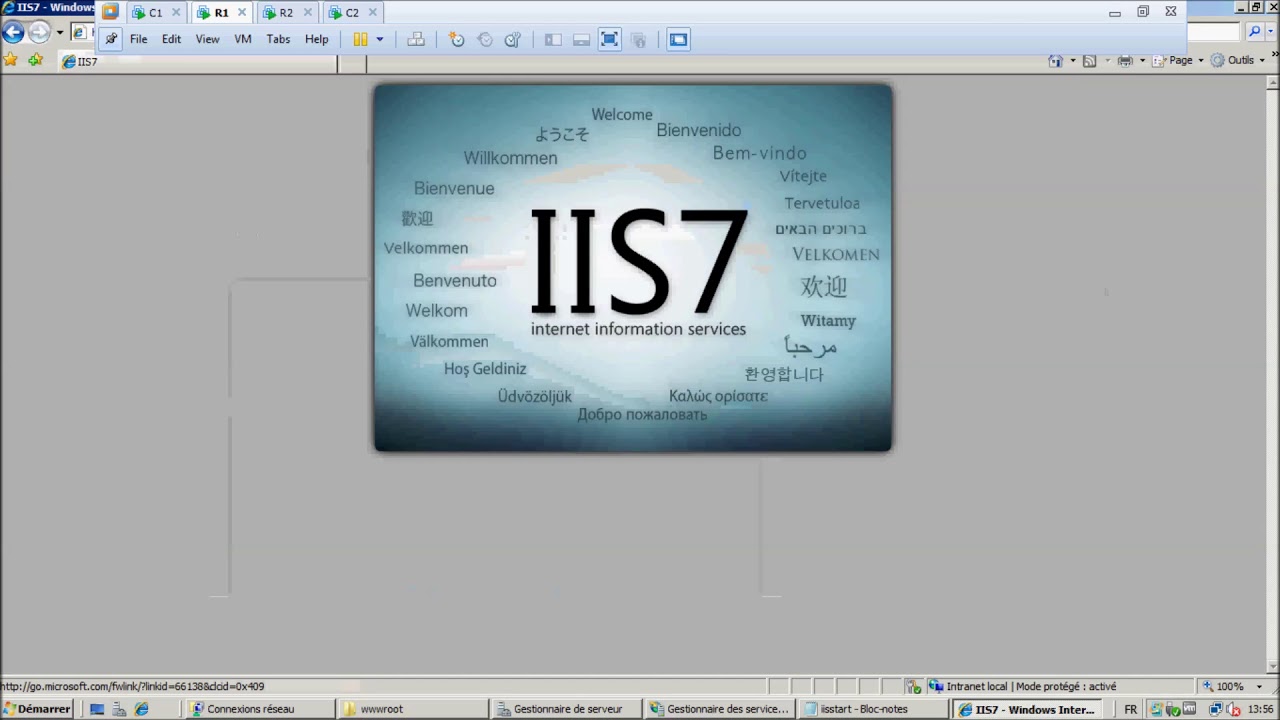Switch to Gestionnaire des services taskbar button
This screenshot has height=720, width=1280.
click(x=720, y=709)
